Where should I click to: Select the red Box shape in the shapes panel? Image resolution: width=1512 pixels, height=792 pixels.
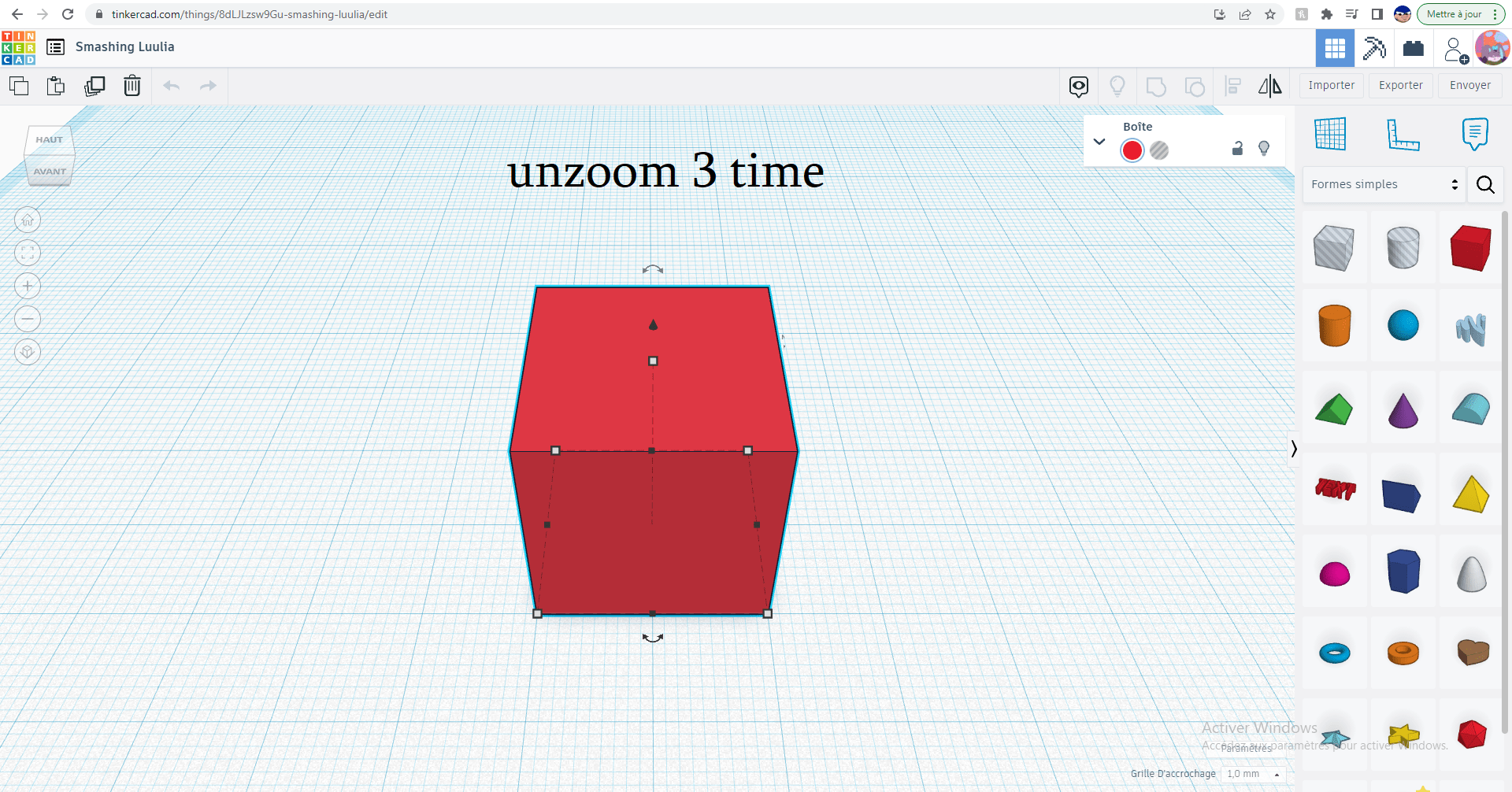tap(1469, 248)
